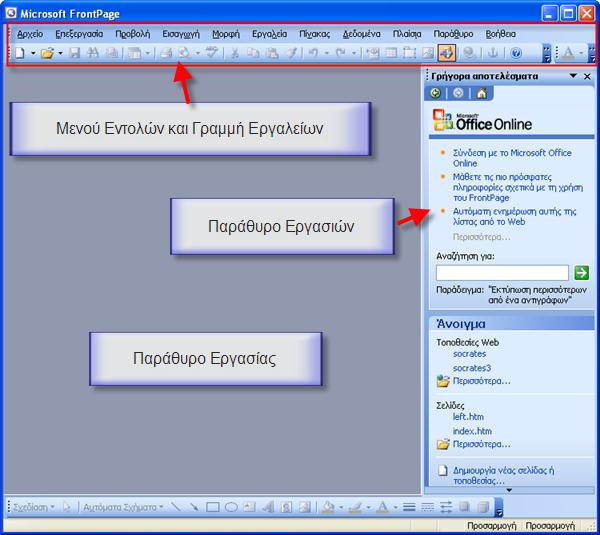
Task: Click the Redo icon
Action: pyautogui.click(x=341, y=53)
